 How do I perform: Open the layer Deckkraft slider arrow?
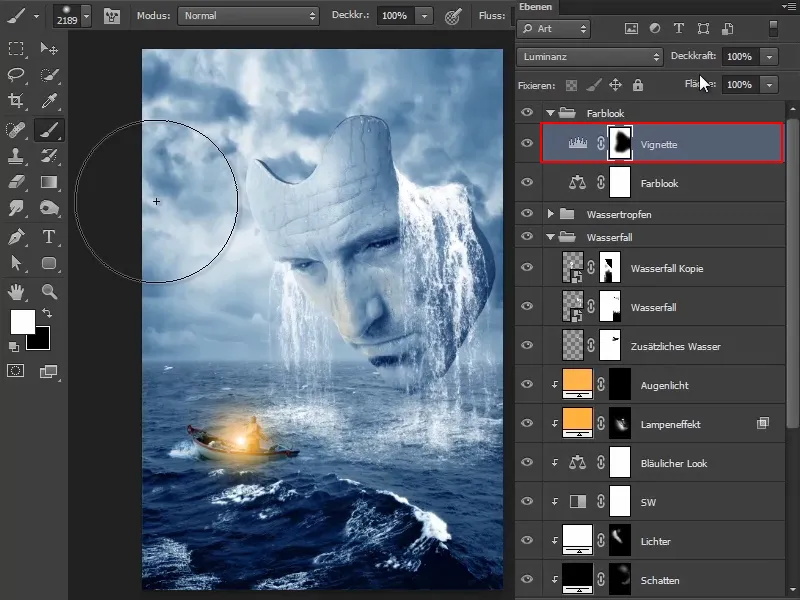coord(769,57)
